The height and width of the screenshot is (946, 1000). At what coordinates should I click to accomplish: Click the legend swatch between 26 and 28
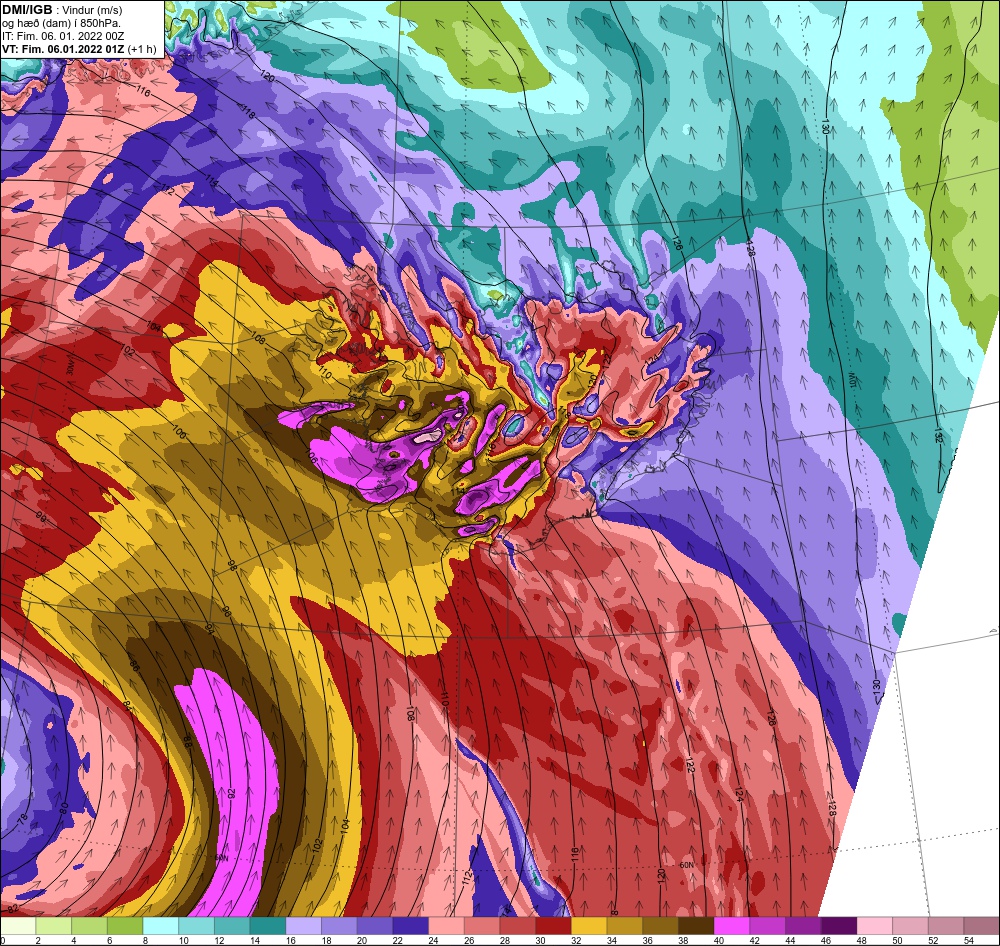point(483,926)
